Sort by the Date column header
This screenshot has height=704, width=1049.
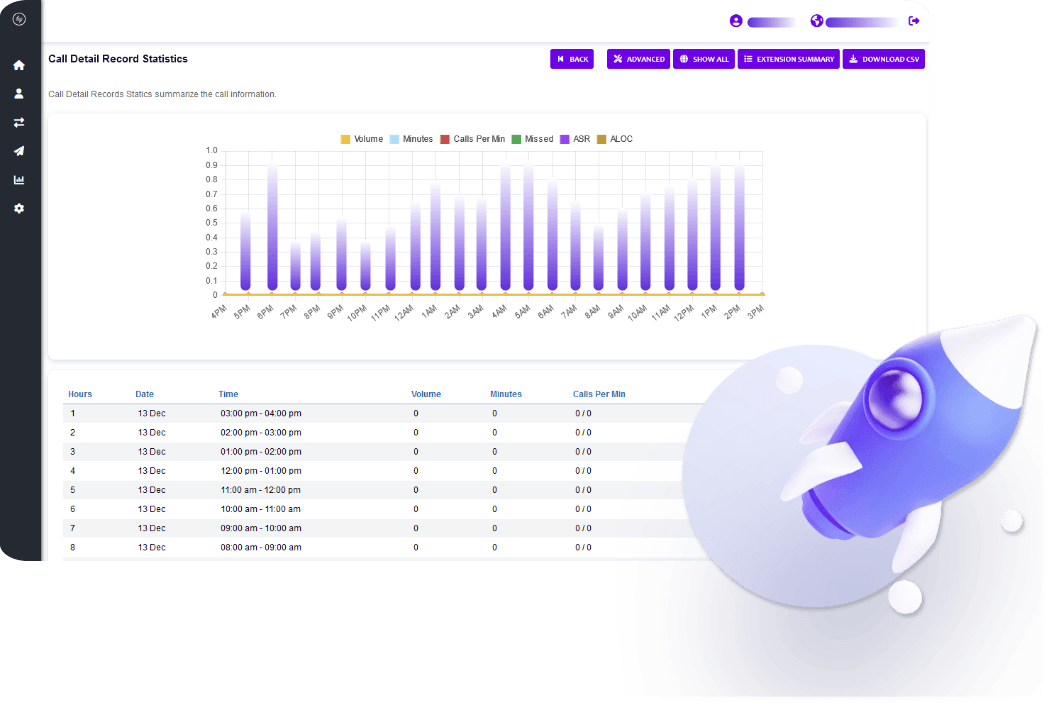point(145,394)
